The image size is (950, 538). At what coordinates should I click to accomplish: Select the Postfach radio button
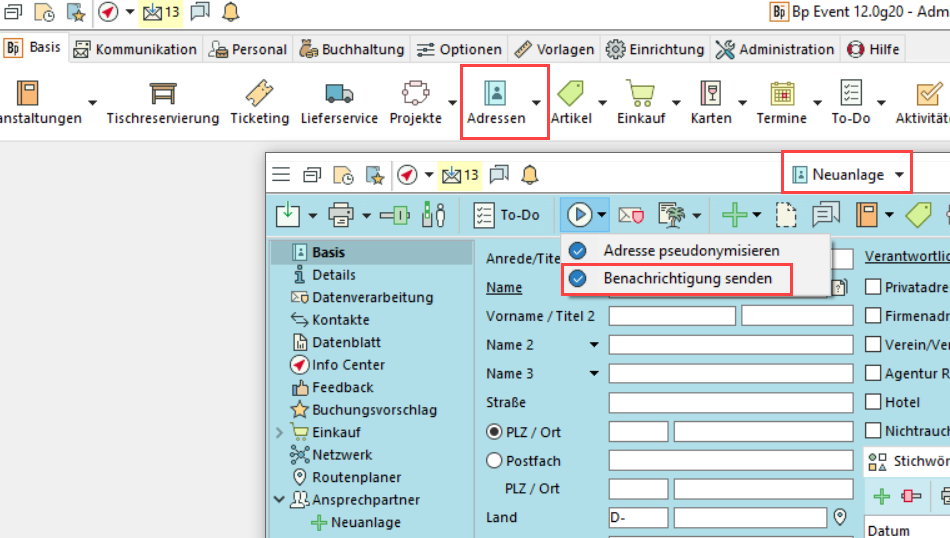point(493,461)
